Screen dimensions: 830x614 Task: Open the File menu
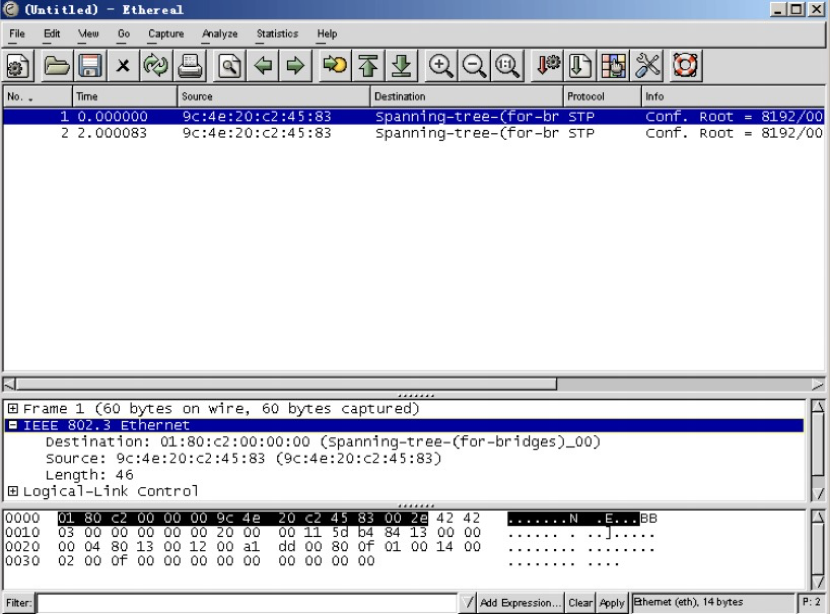17,34
